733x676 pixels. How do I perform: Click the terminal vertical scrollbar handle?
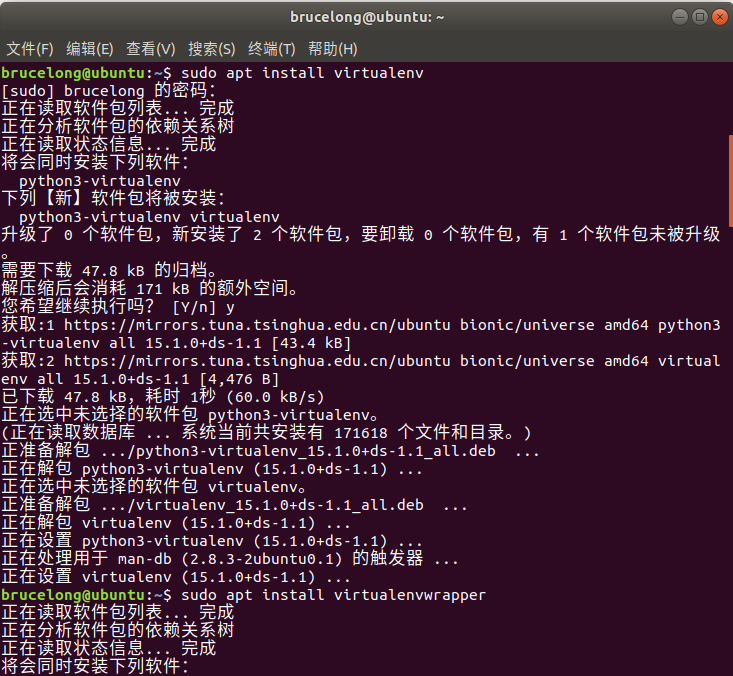tap(730, 180)
